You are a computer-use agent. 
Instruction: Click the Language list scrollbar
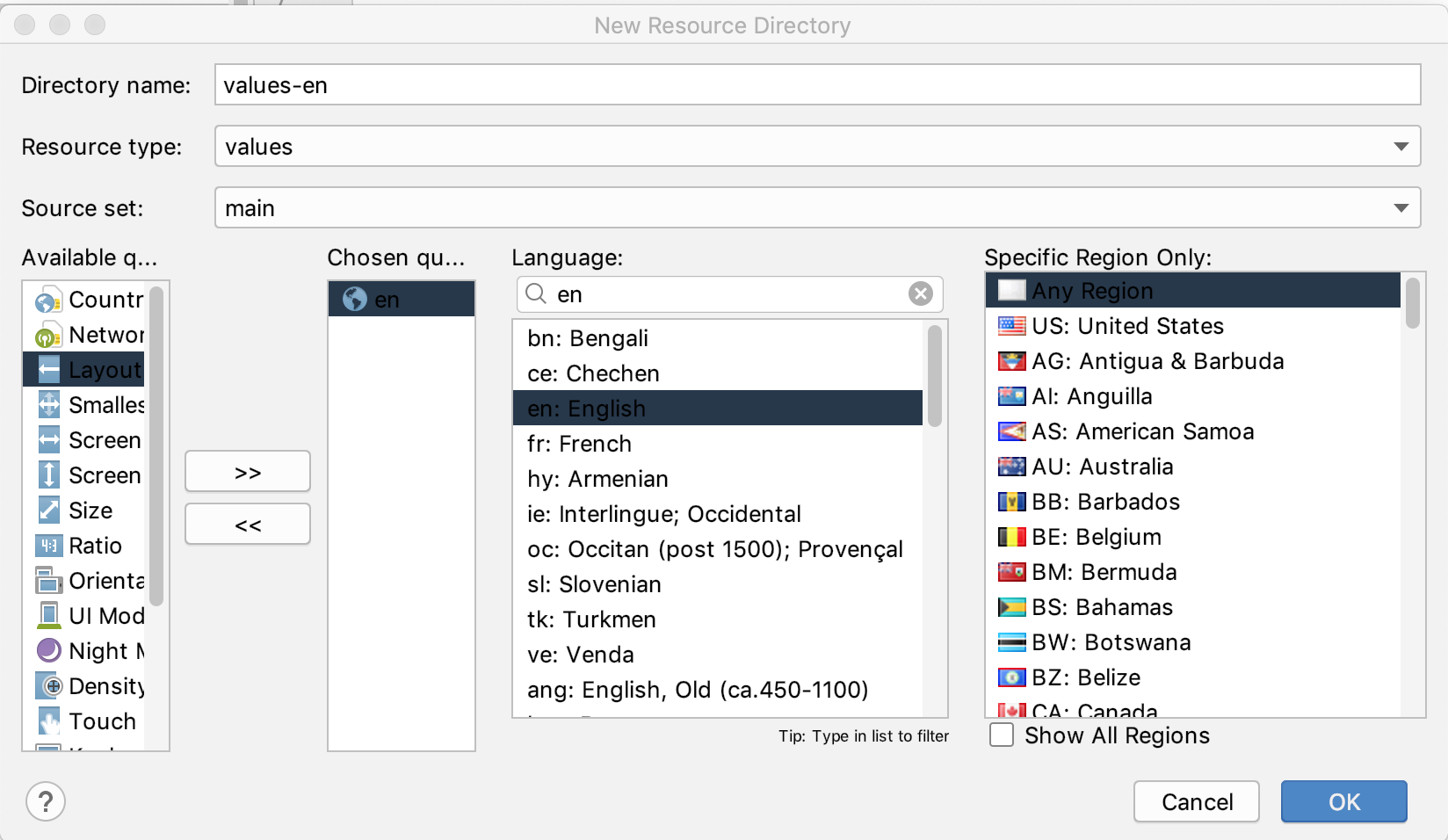point(935,375)
